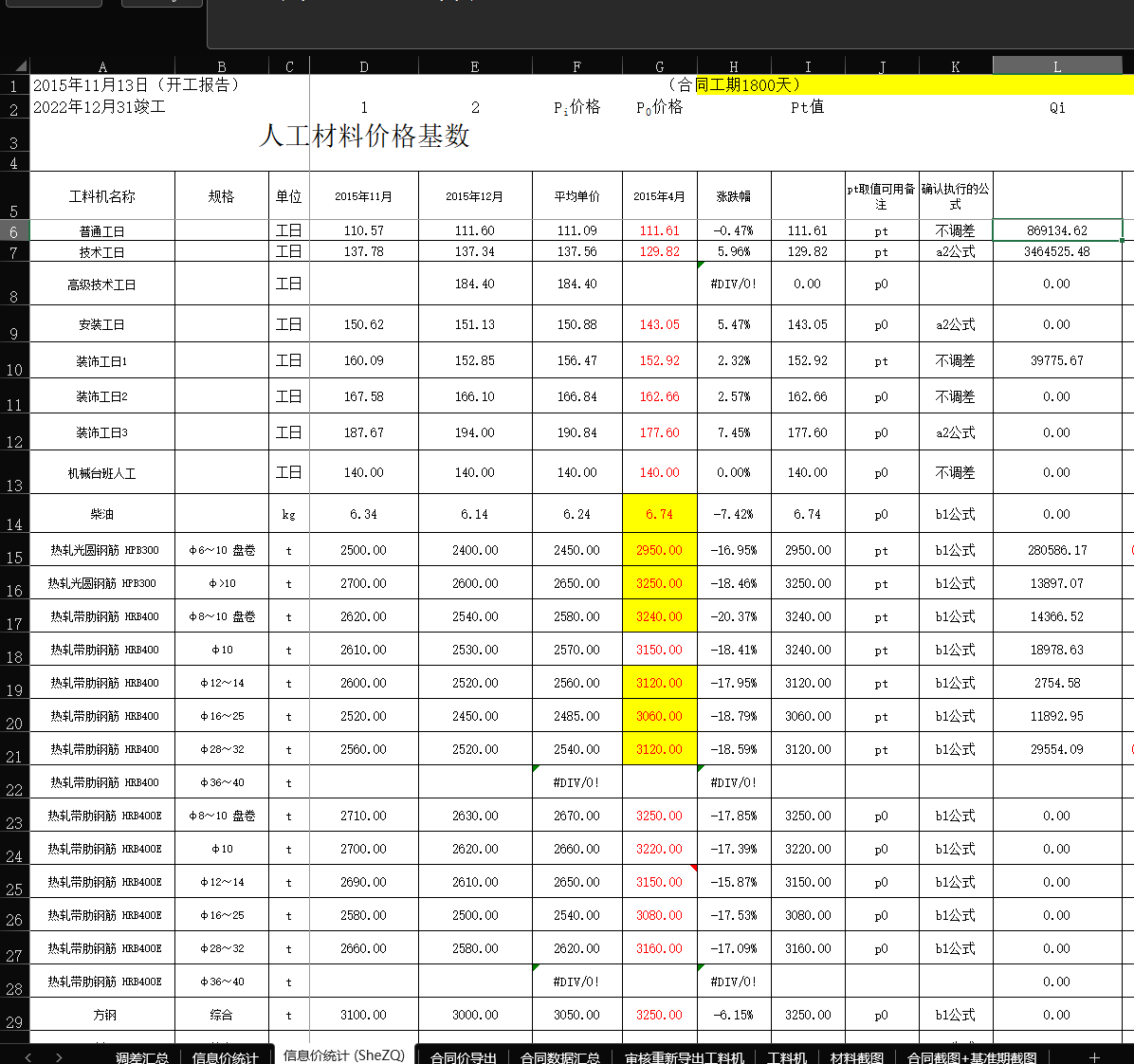Click the 普通工日 cell

[x=102, y=230]
